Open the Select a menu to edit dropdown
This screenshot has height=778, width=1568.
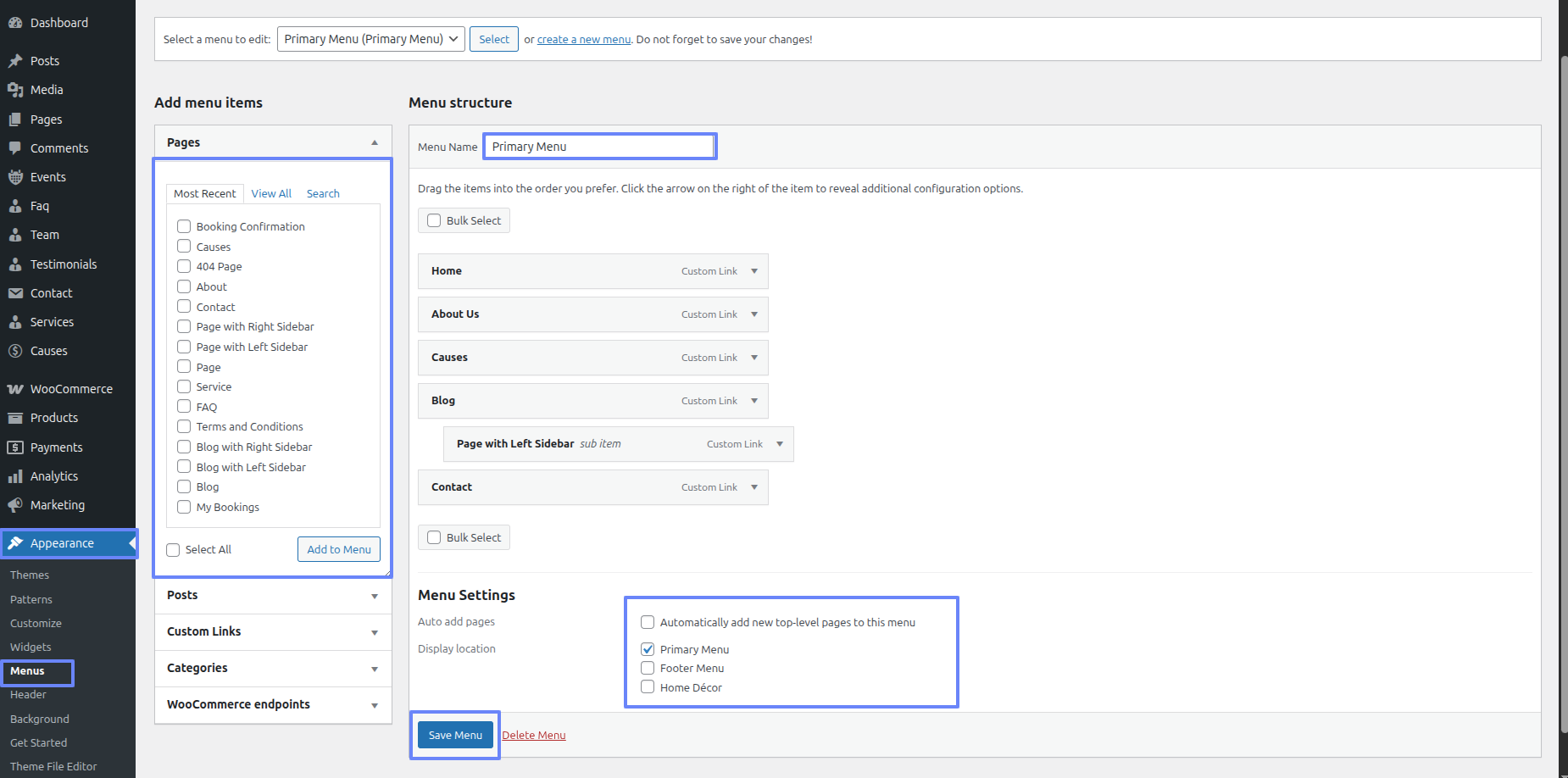pos(370,39)
